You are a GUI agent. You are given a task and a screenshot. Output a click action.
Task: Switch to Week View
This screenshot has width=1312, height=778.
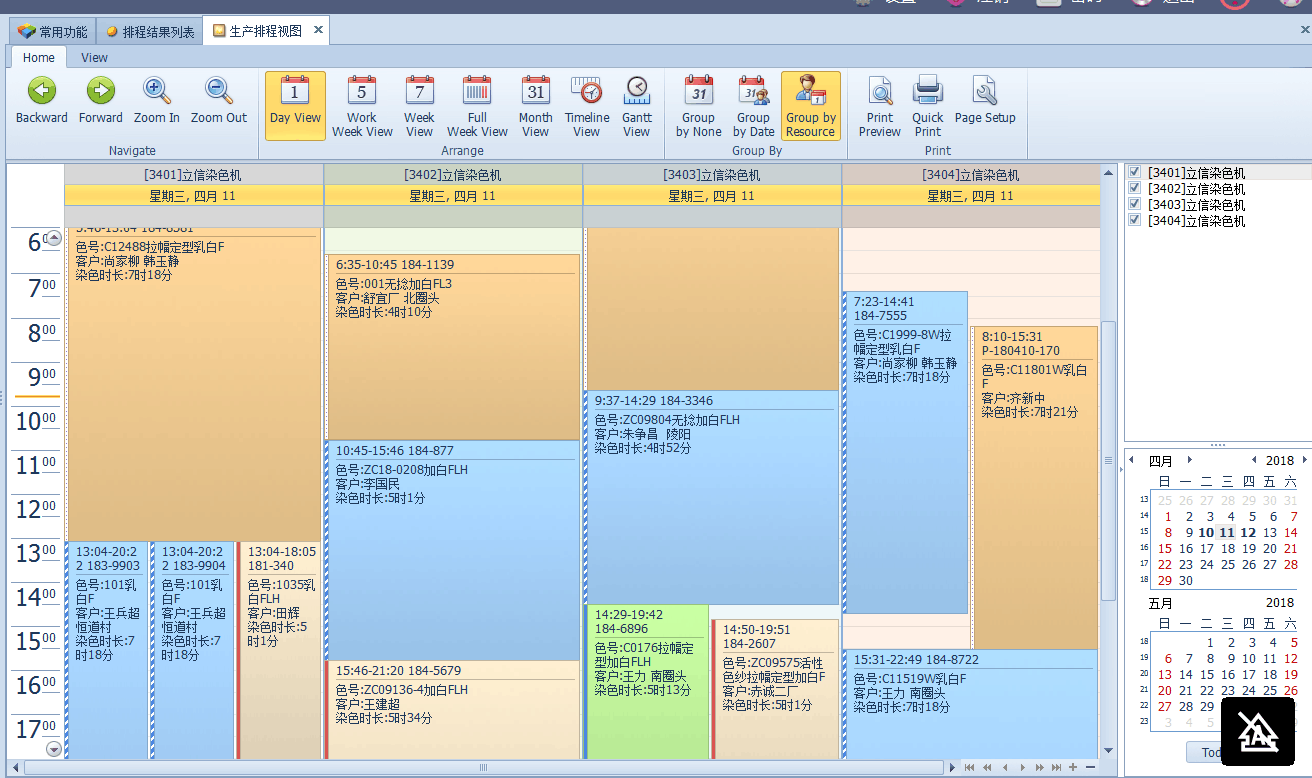pyautogui.click(x=419, y=105)
